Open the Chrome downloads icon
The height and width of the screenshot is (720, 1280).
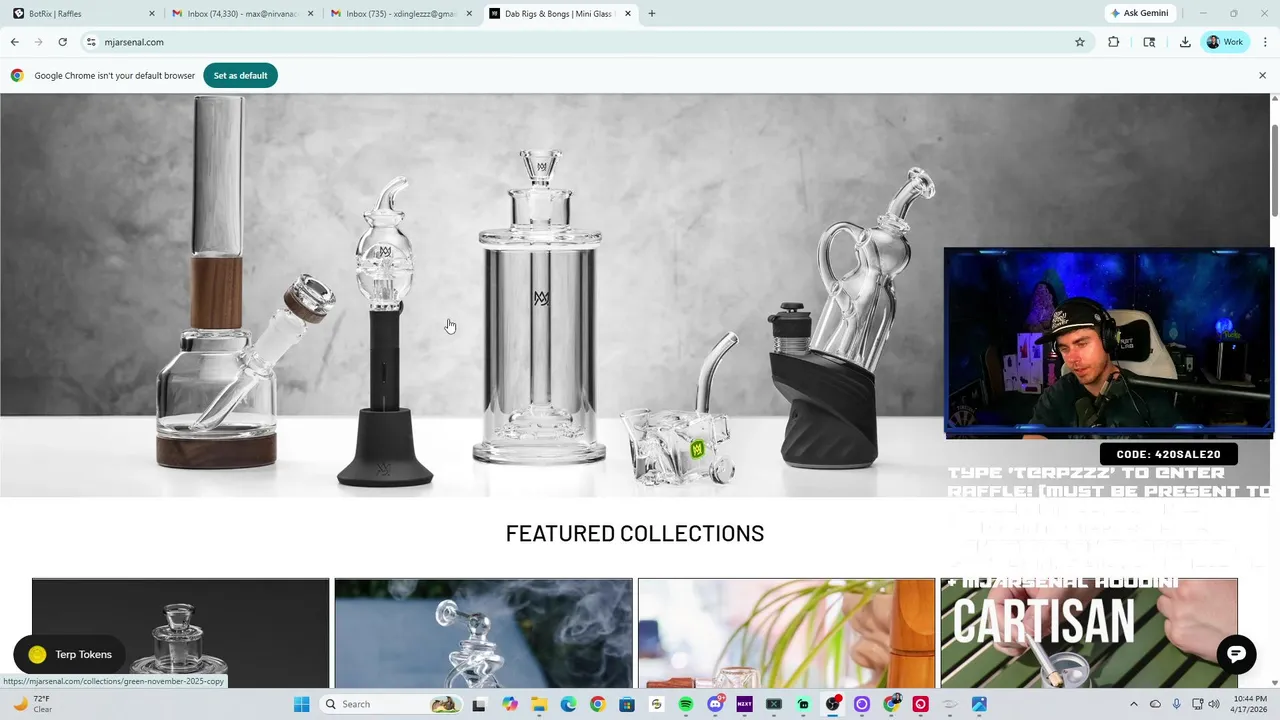(x=1185, y=42)
